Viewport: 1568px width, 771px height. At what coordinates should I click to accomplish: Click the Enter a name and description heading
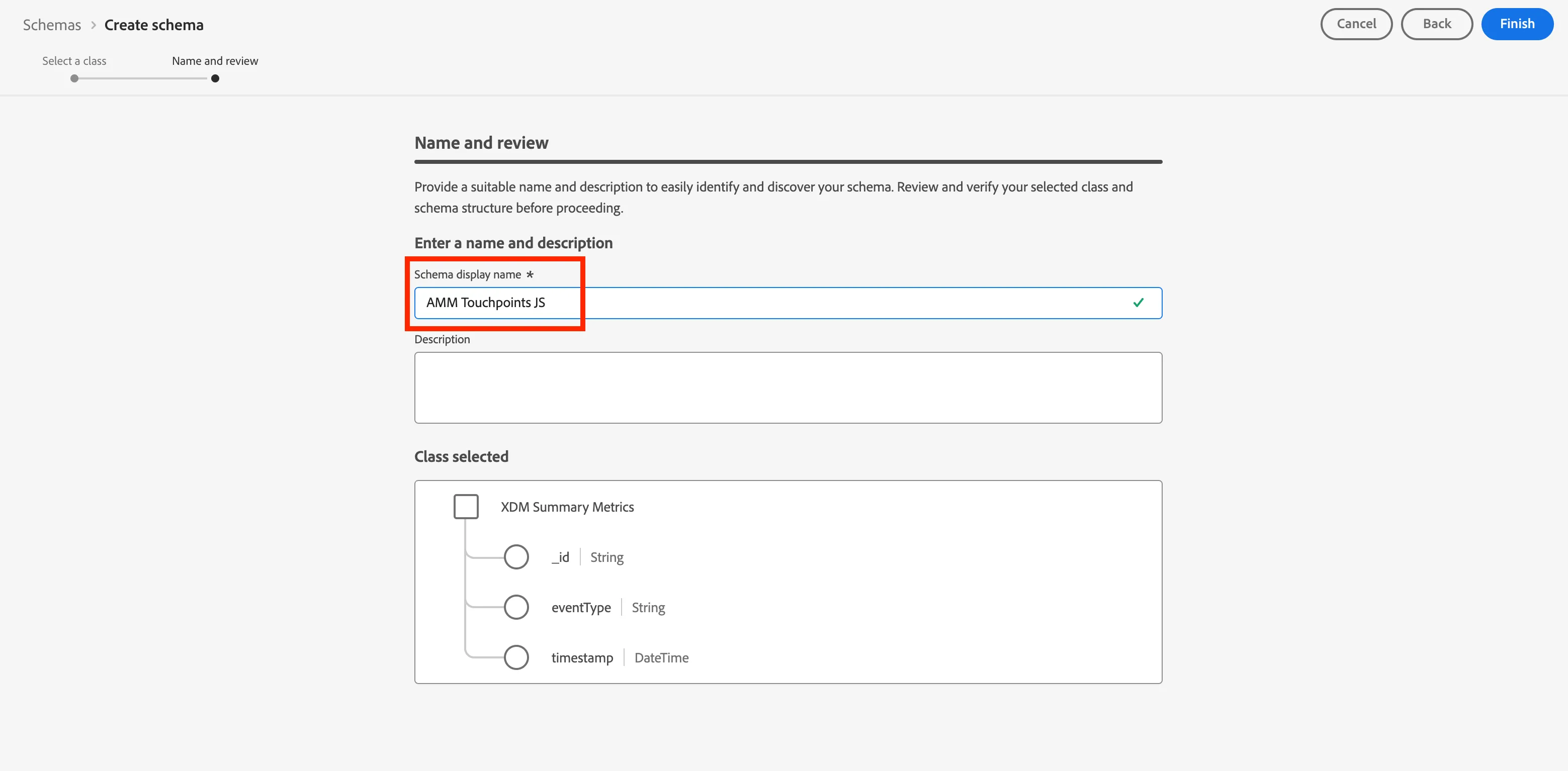pos(514,243)
